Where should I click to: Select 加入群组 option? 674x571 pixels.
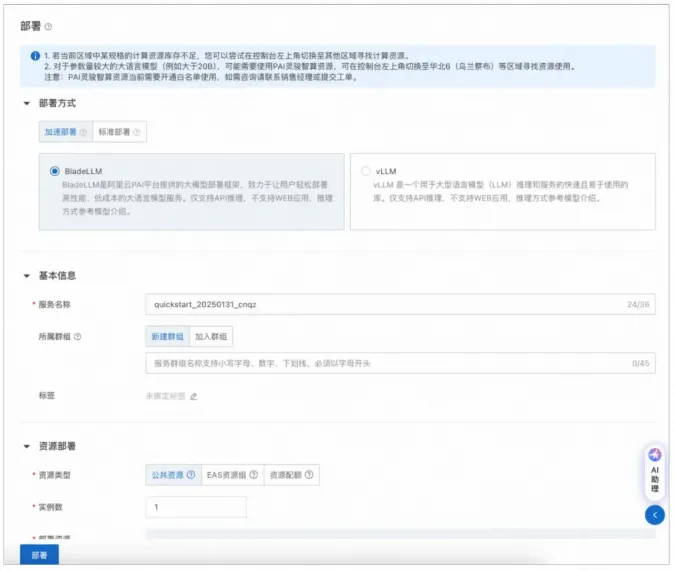pos(211,336)
